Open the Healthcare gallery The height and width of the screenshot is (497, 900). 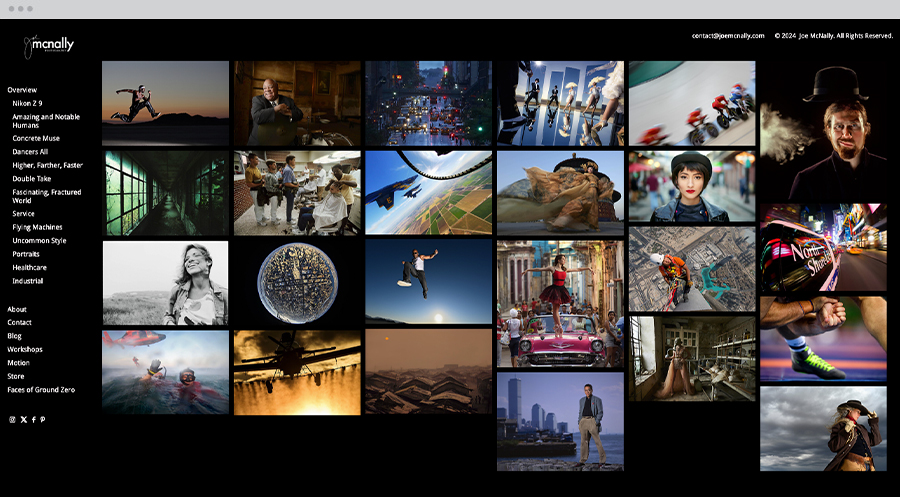29,267
